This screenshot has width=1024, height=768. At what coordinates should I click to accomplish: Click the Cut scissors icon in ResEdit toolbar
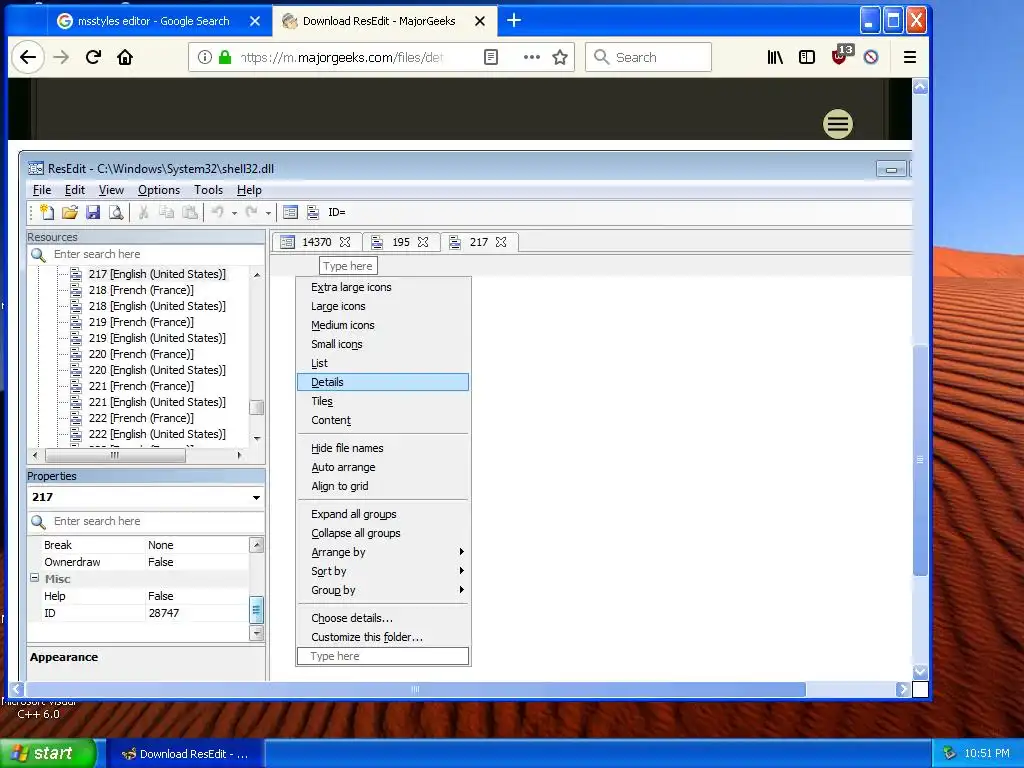144,212
